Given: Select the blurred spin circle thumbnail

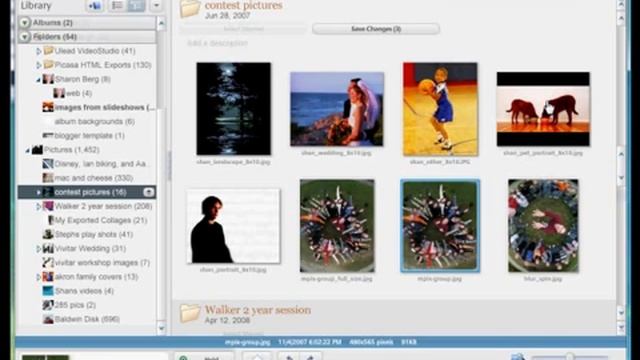Looking at the screenshot, I should [543, 226].
